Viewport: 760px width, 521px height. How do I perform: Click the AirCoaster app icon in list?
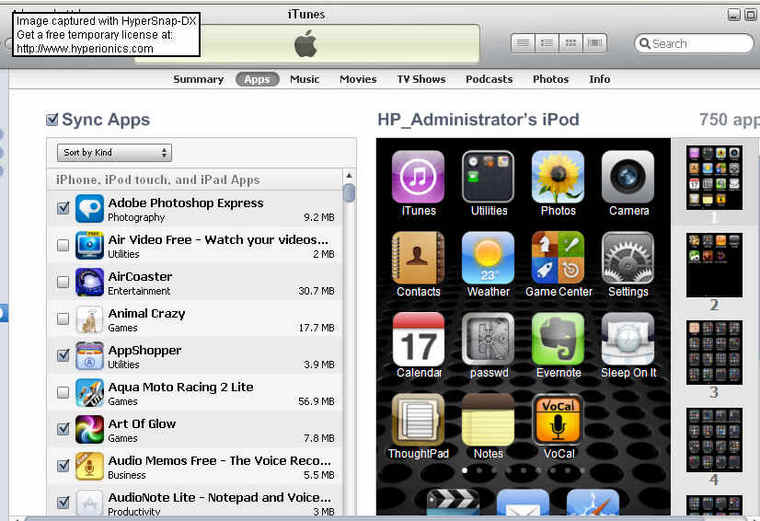click(x=90, y=282)
